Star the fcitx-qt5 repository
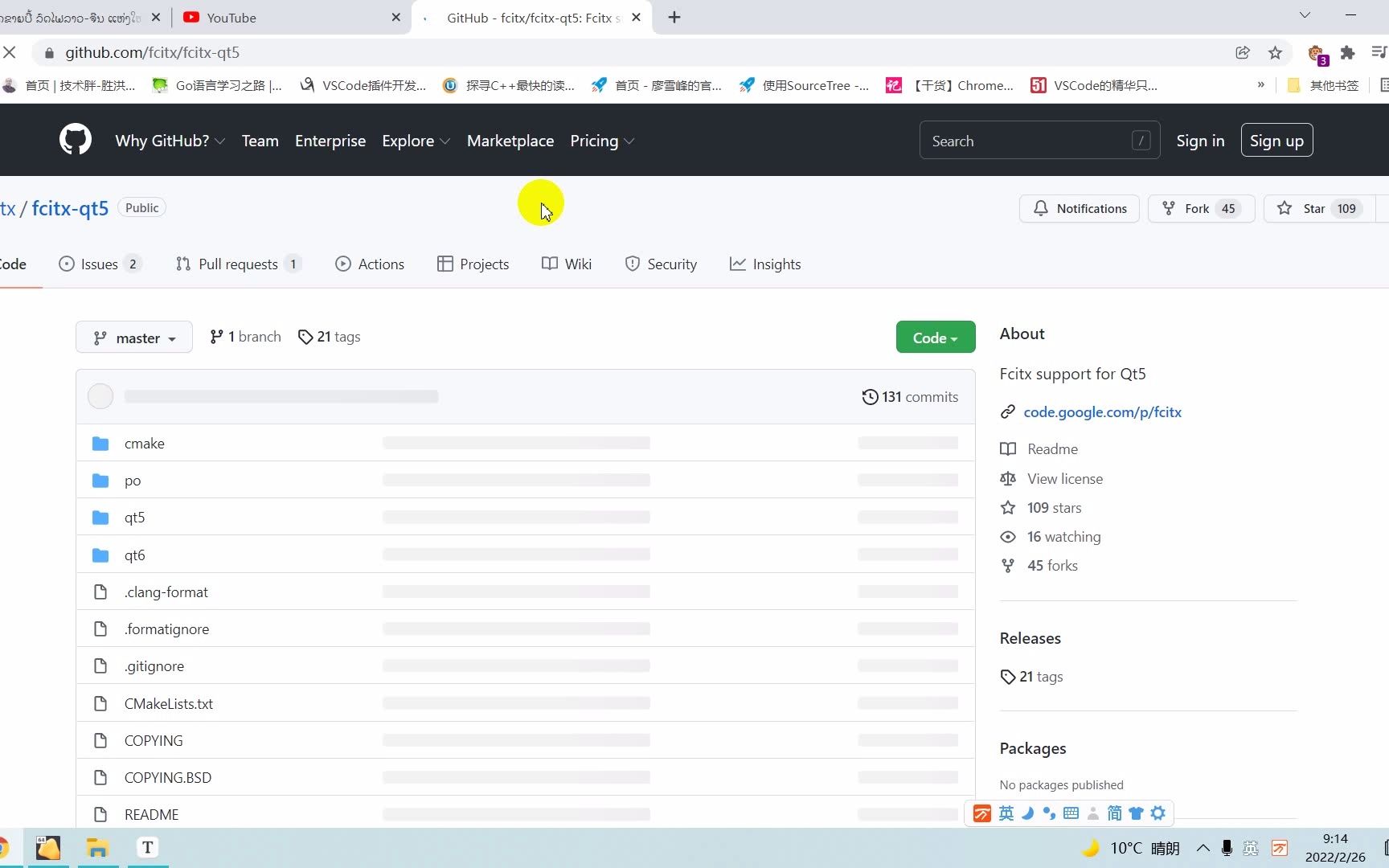Screen dimensions: 1389x868 click(1318, 208)
